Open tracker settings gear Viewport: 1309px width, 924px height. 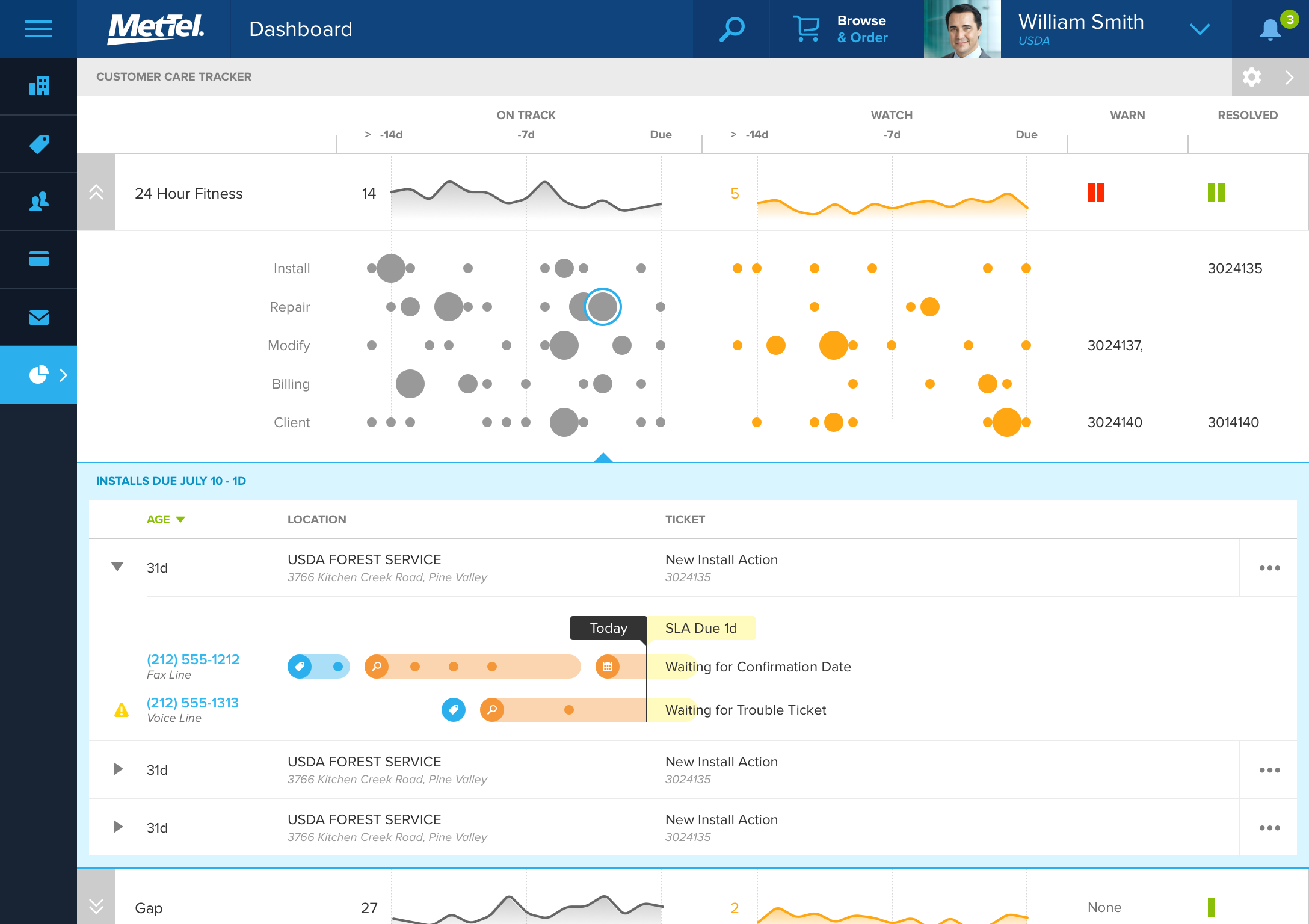[1251, 77]
